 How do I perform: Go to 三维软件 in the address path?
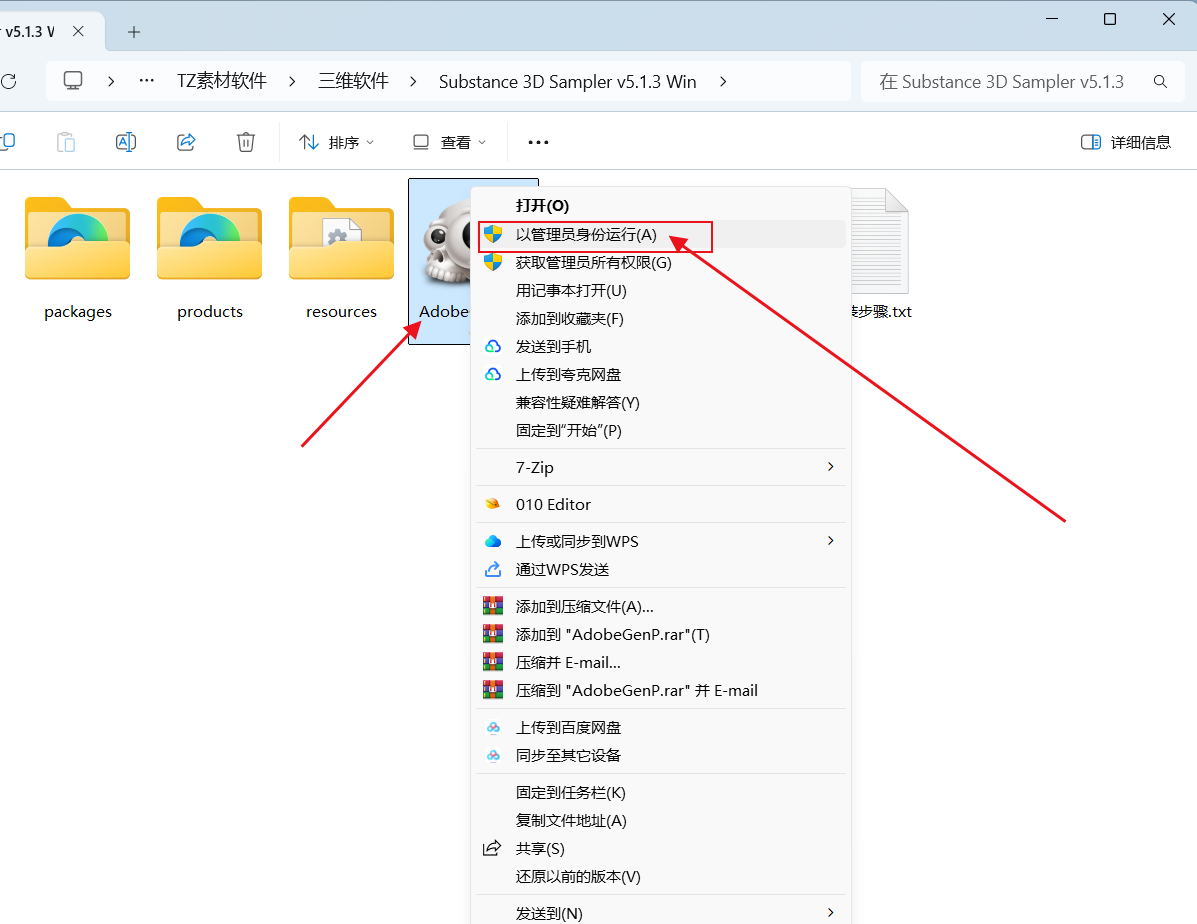coord(353,81)
